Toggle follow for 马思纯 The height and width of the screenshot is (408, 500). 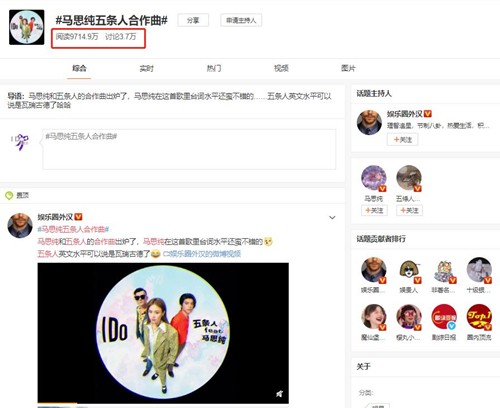(x=374, y=210)
